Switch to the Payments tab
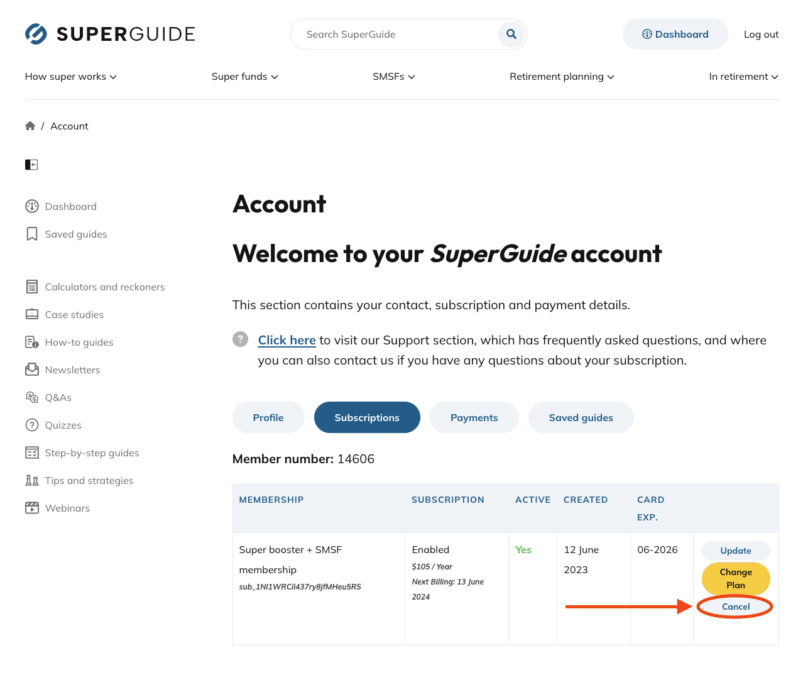This screenshot has height=675, width=803. coord(474,417)
